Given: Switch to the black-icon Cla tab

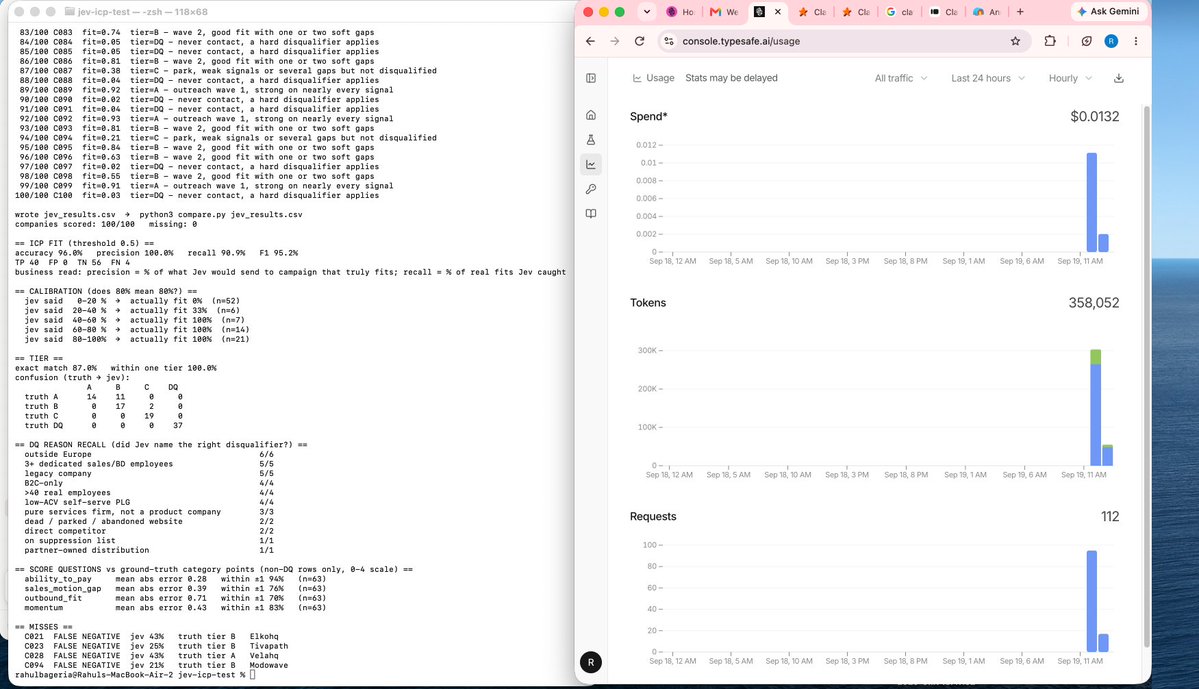Looking at the screenshot, I should coord(943,11).
